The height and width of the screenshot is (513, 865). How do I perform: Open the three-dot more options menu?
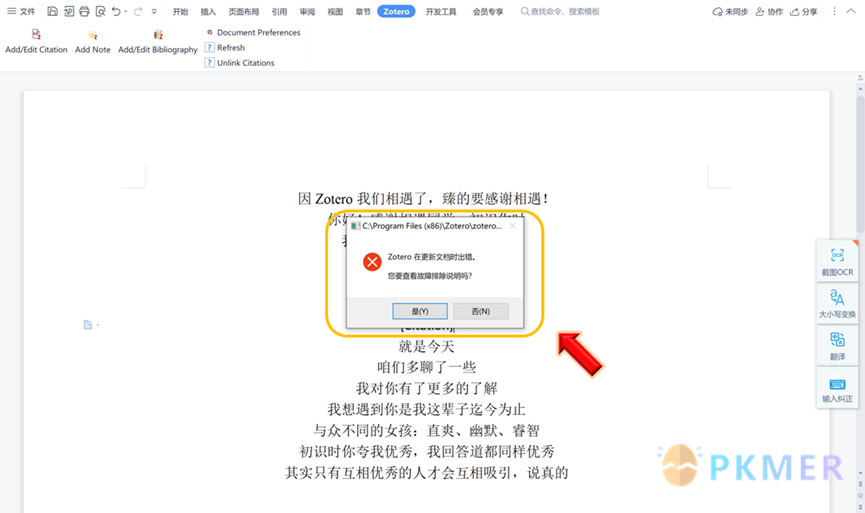834,11
